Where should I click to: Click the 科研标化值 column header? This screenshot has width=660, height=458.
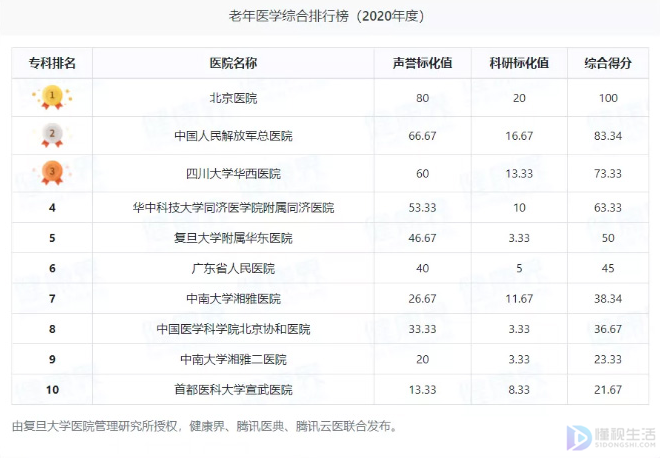519,63
